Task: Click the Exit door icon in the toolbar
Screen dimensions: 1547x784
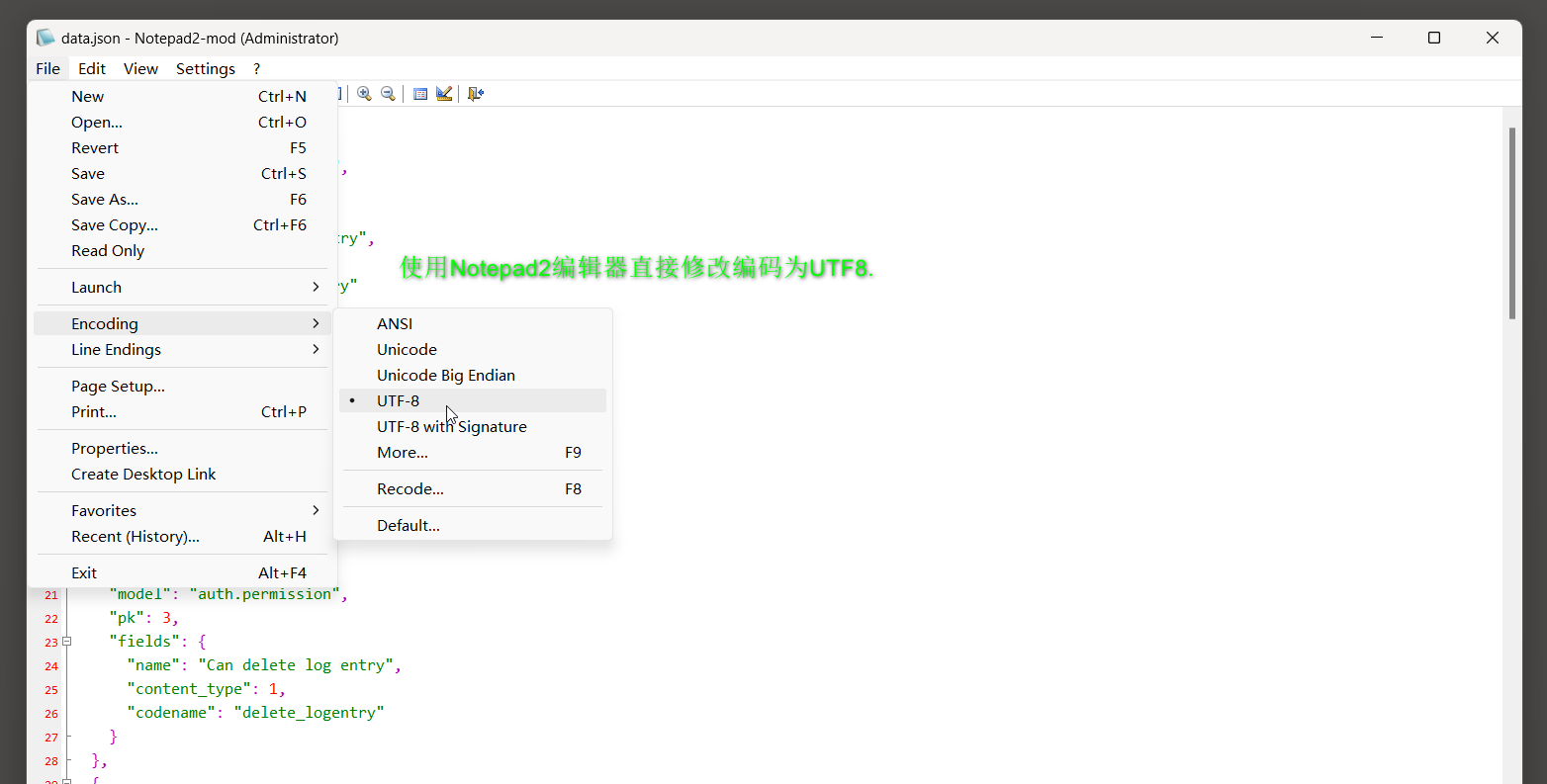Action: [476, 93]
